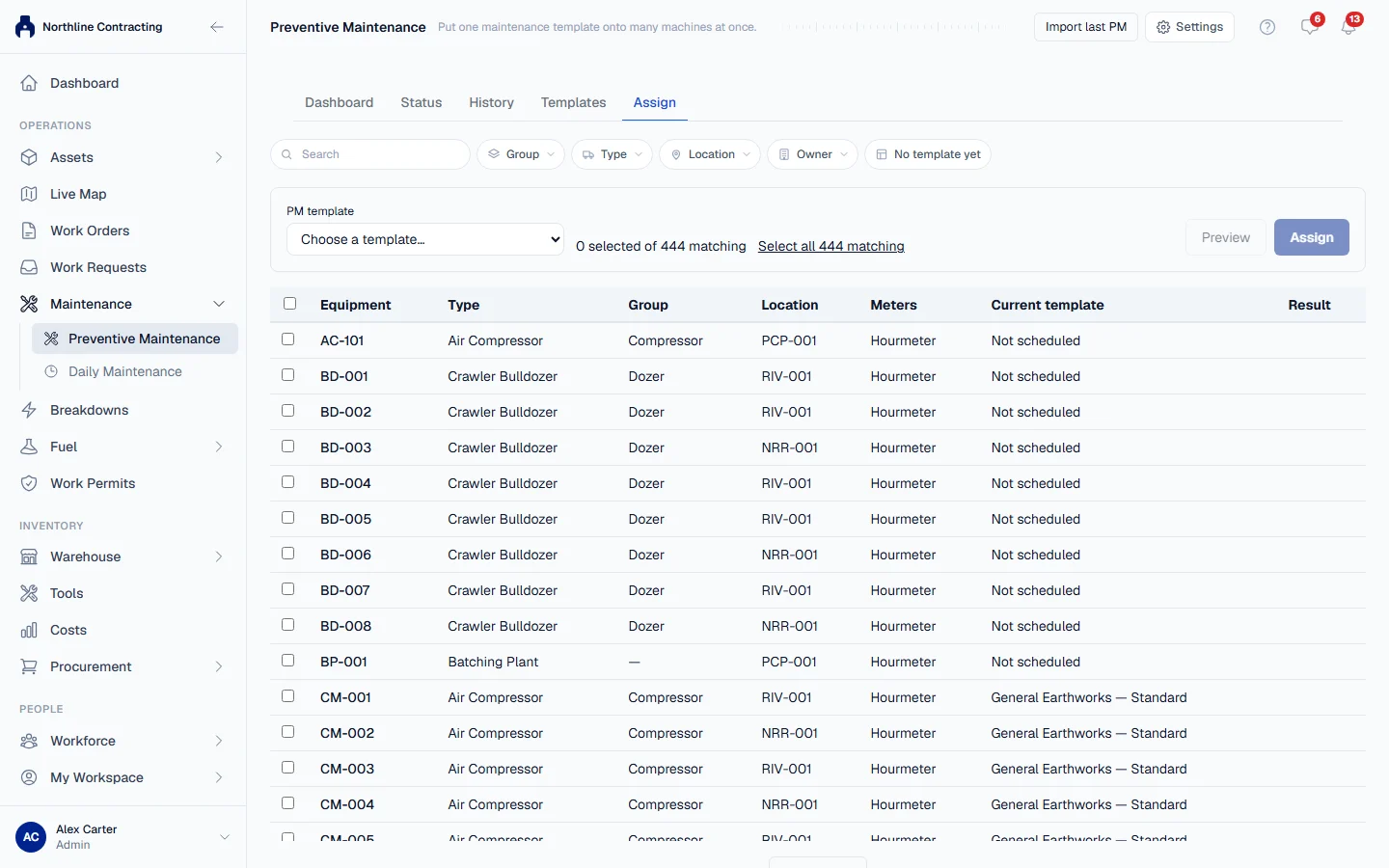Tick the checkbox for BP-001

click(287, 661)
